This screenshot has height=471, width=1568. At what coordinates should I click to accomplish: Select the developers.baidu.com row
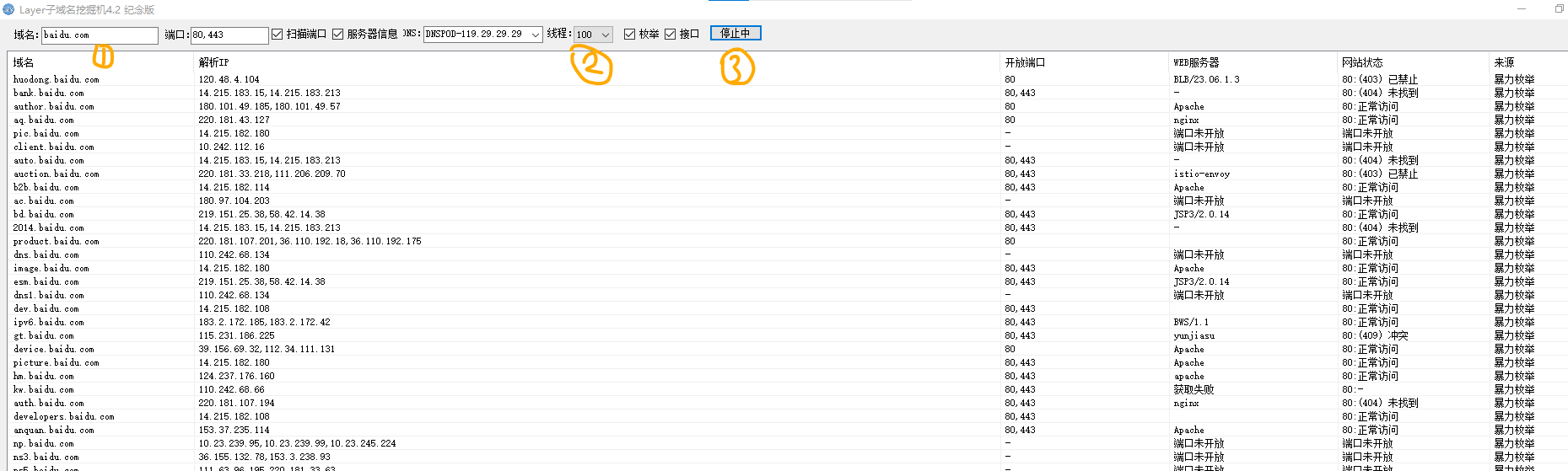point(788,416)
